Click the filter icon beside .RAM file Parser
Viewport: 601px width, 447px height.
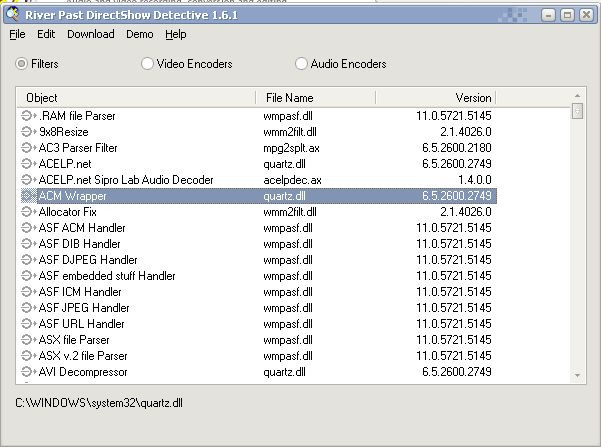[29, 116]
